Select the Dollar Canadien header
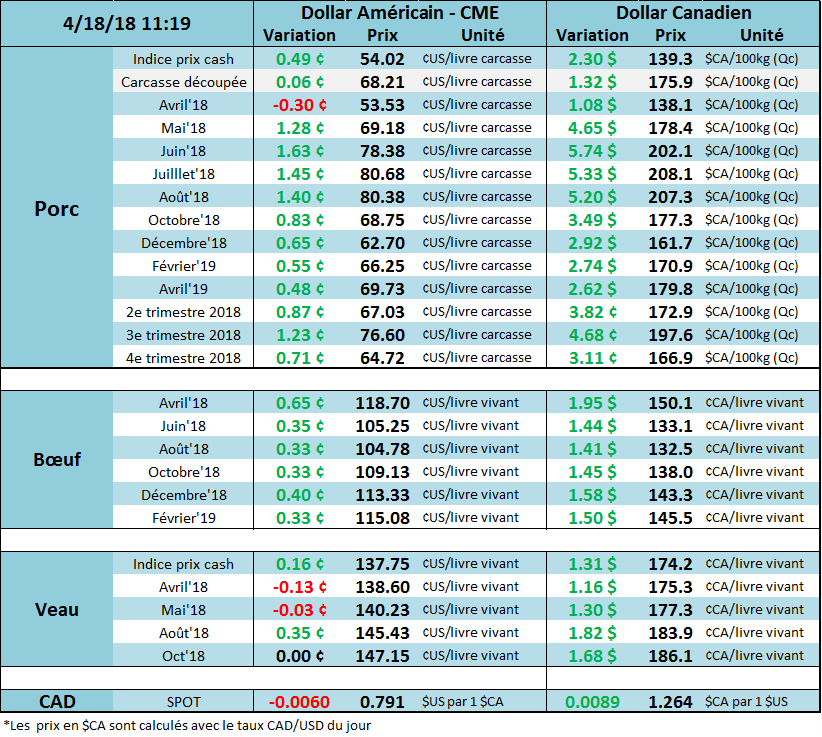The width and height of the screenshot is (822, 737). click(x=683, y=13)
